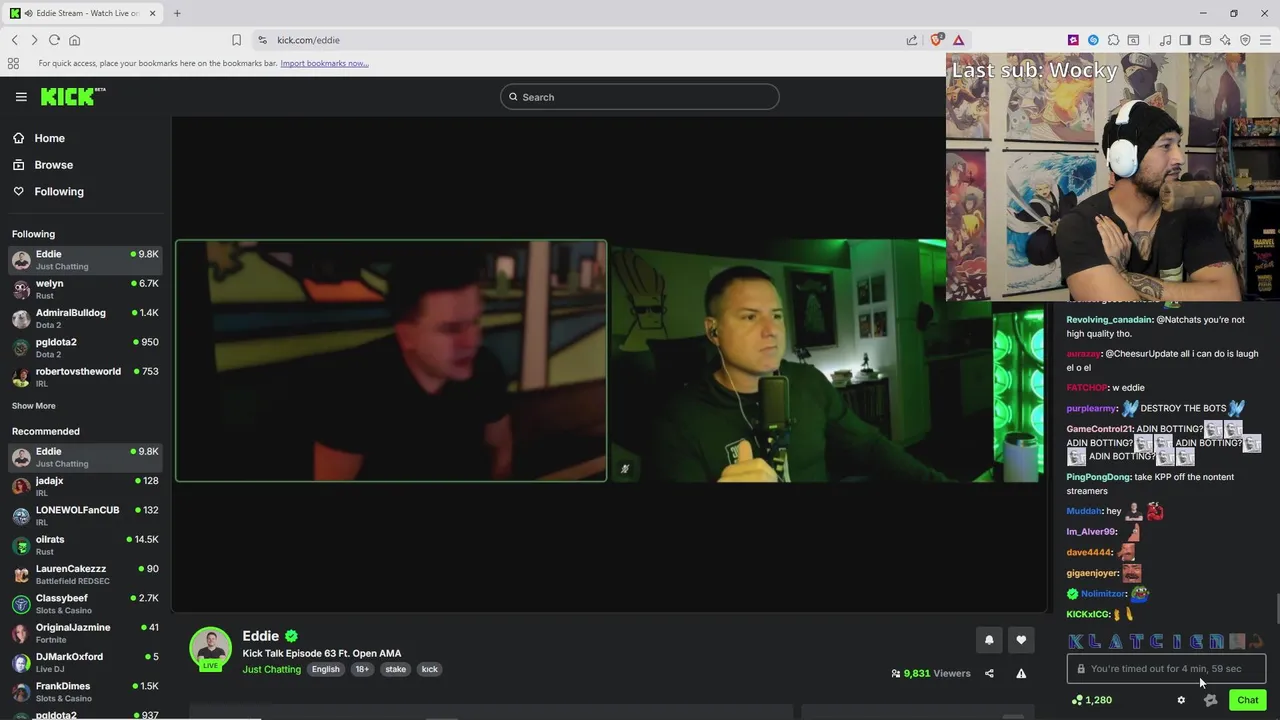1280x720 pixels.
Task: Open LONEWOLFanCUB recommended channel
Action: (x=85, y=515)
